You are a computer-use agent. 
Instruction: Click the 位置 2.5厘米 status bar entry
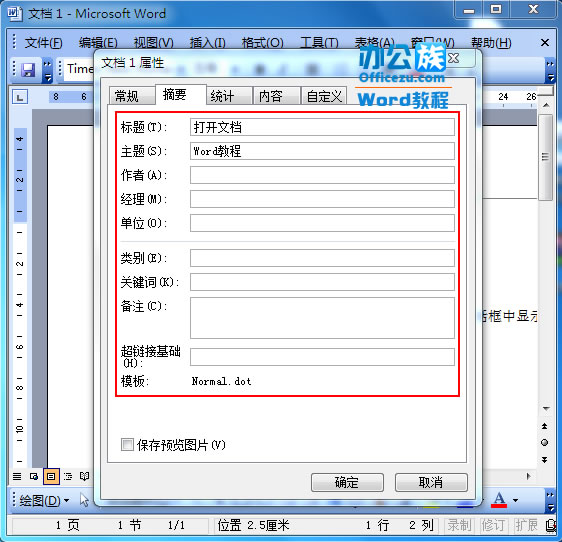(x=253, y=526)
